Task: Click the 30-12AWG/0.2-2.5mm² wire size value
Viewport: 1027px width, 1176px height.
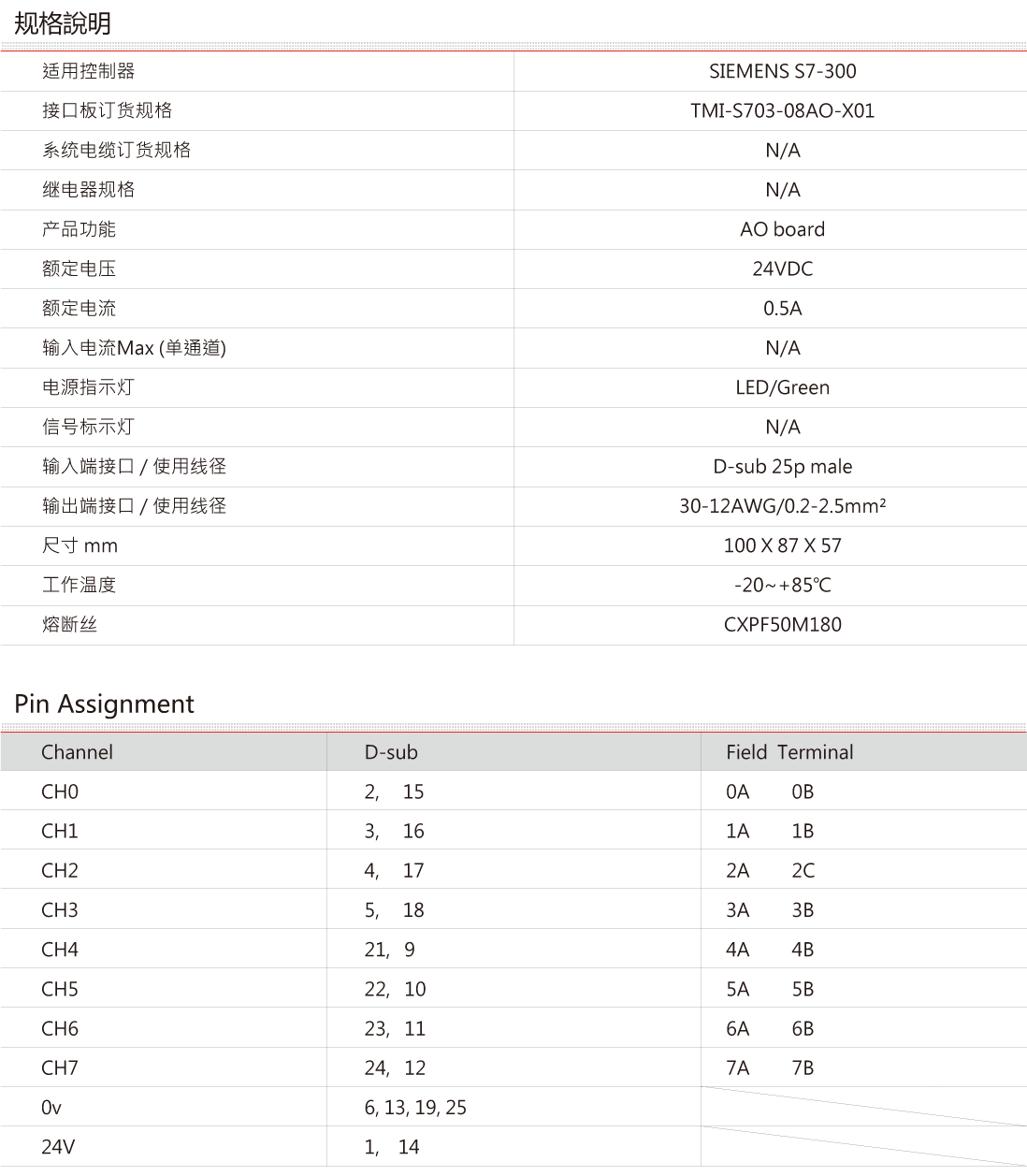Action: point(782,506)
